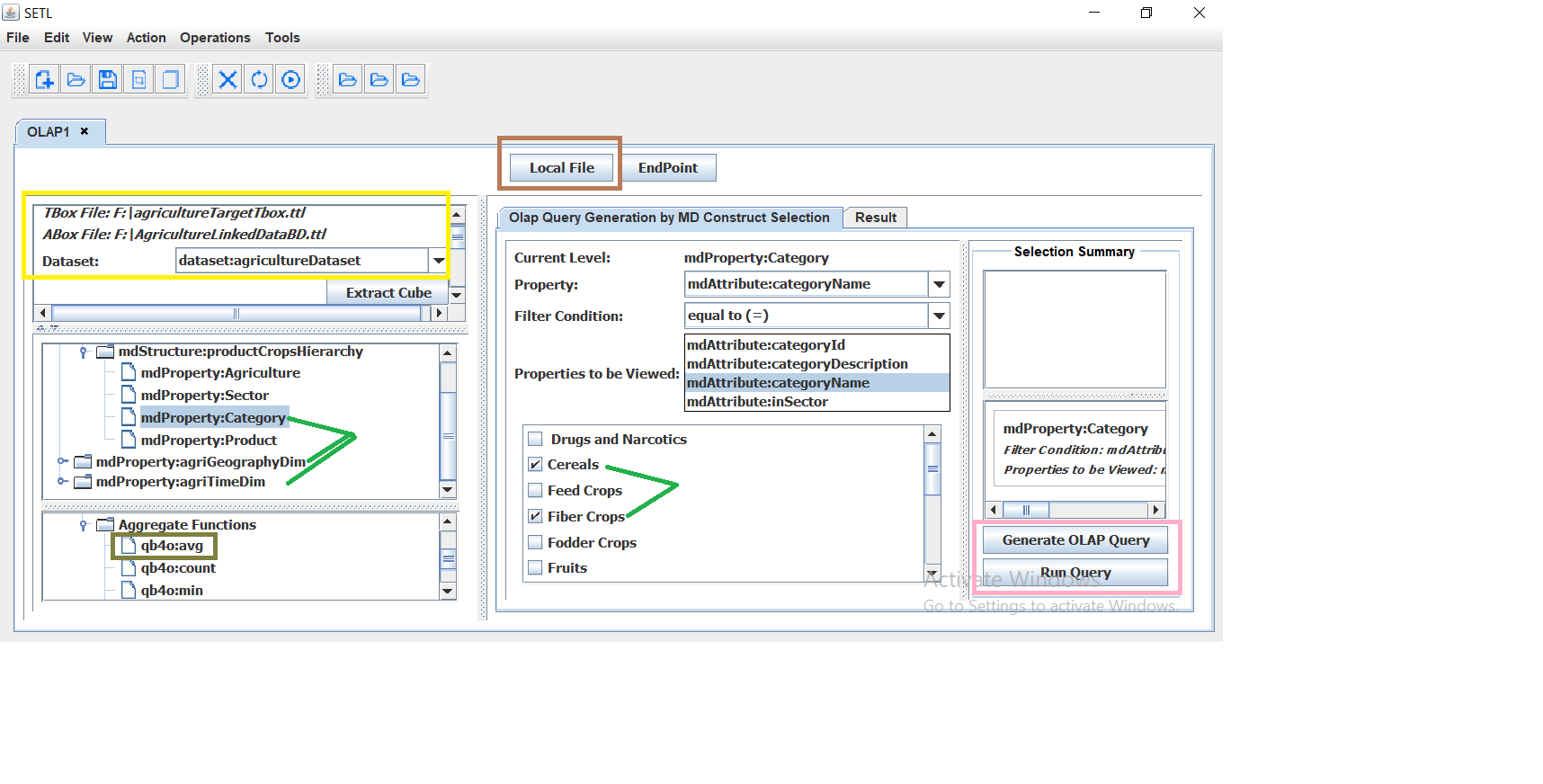
Task: Click the folder icon of mdStructure:productCropsHierarchy
Action: click(105, 352)
